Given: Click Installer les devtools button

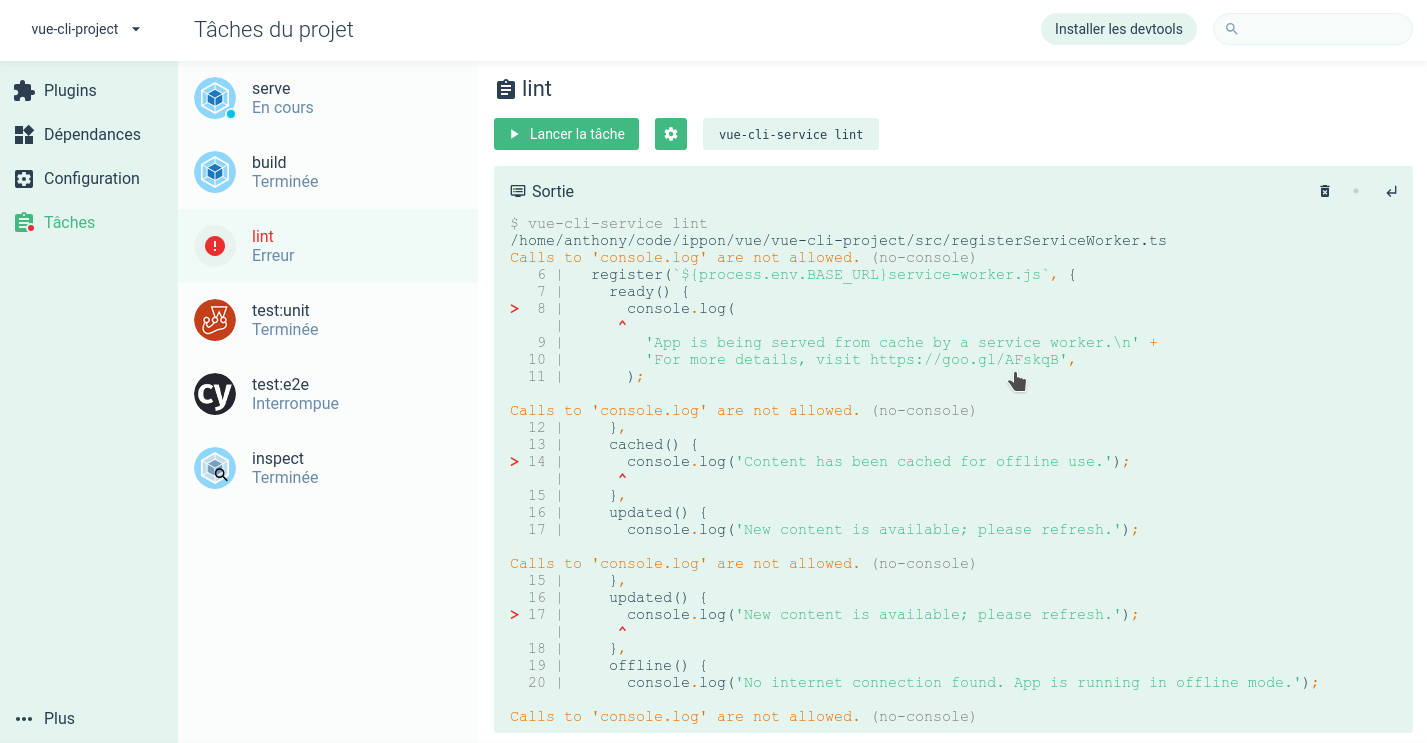Looking at the screenshot, I should click(x=1118, y=29).
